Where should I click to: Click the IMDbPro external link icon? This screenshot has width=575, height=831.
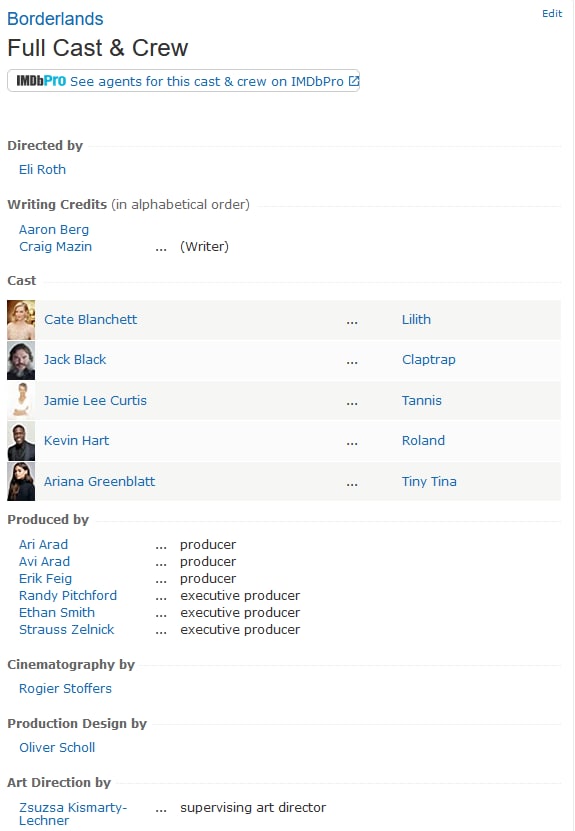coord(353,81)
